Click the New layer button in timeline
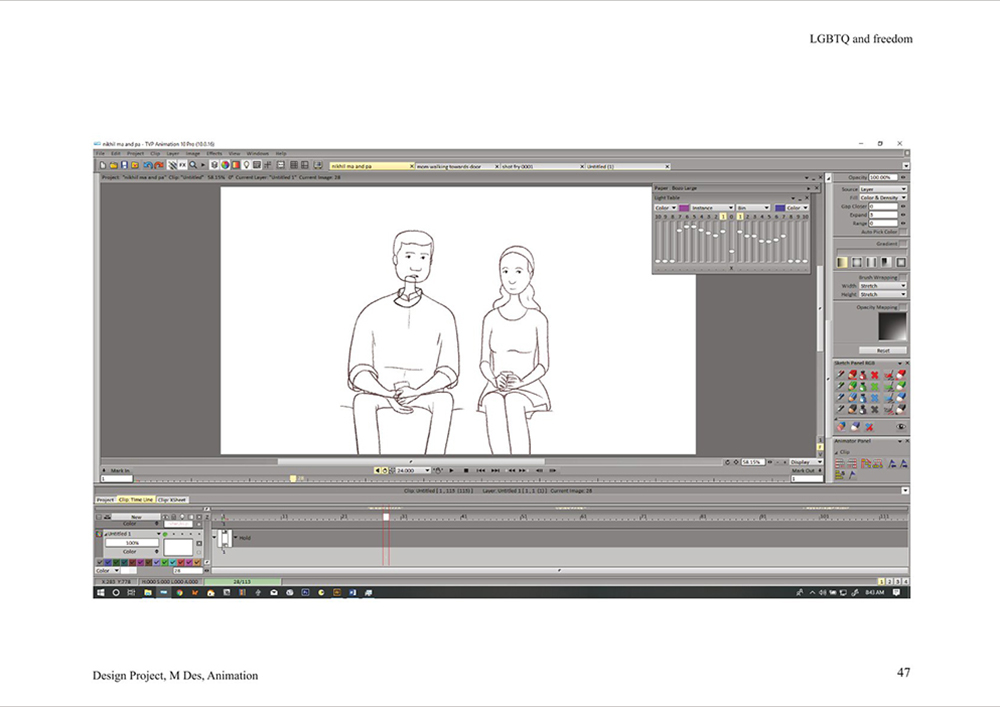 (x=136, y=517)
